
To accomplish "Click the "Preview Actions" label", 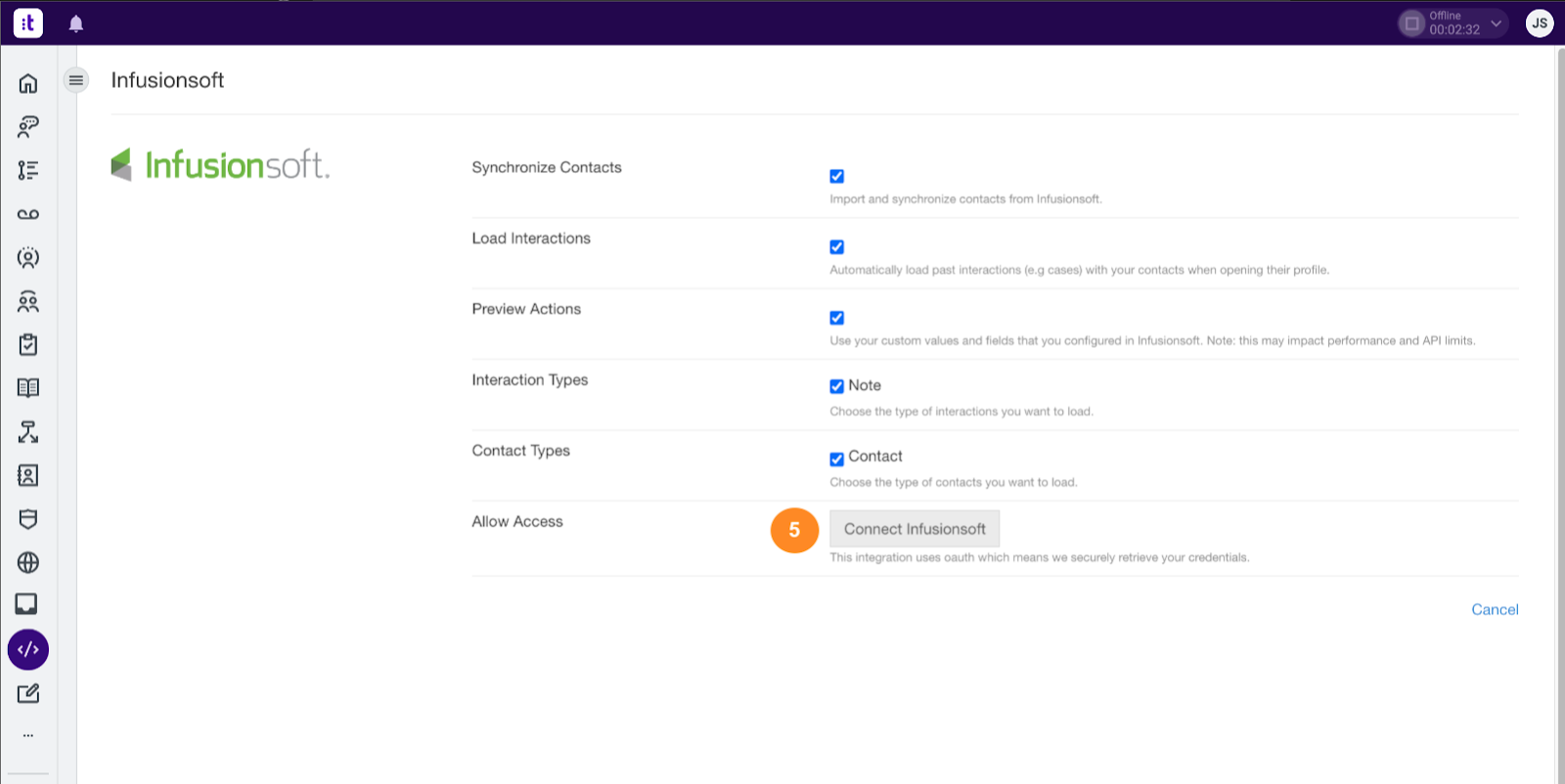I will pyautogui.click(x=526, y=309).
